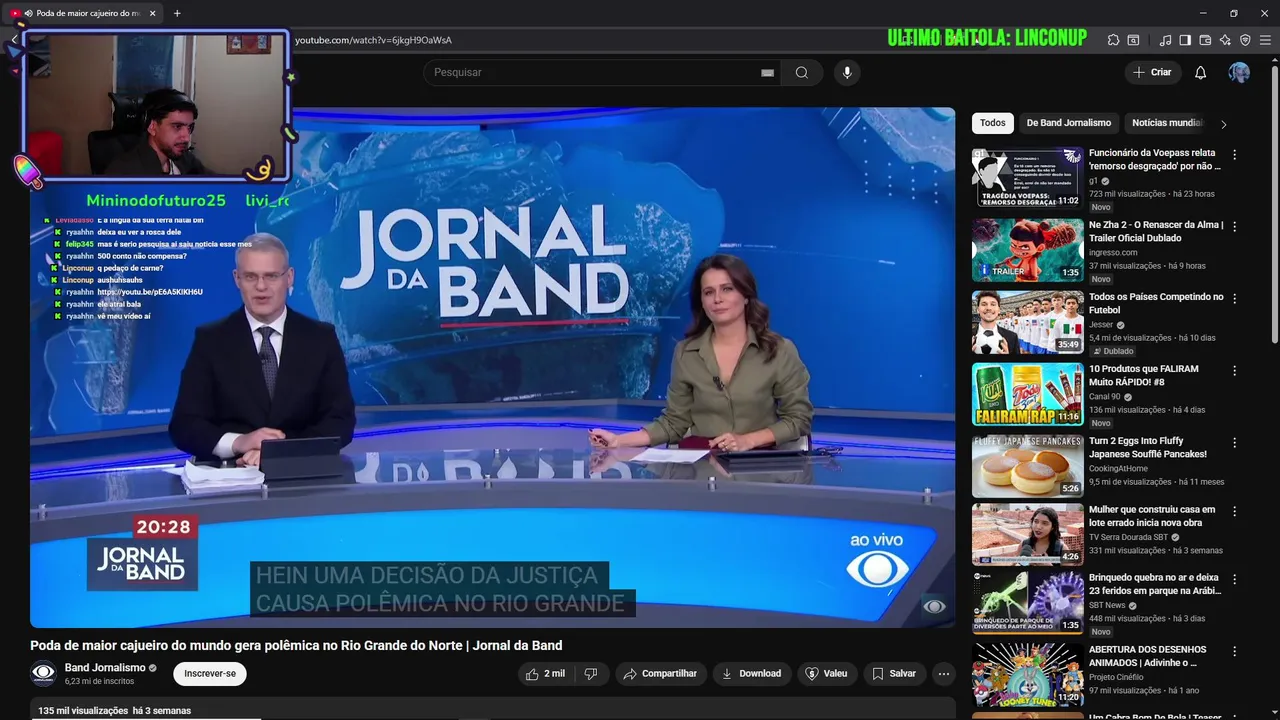Open options for Todos os Países video
The image size is (1280, 720).
point(1234,299)
